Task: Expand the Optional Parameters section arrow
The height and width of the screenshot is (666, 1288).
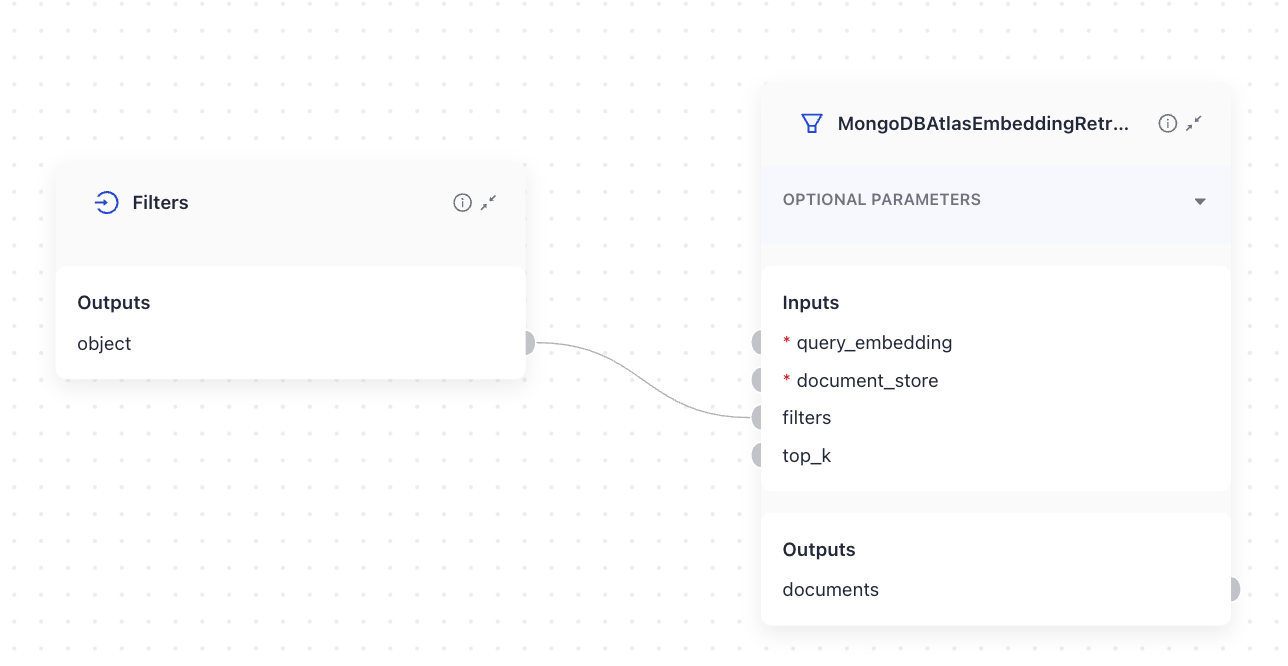Action: (1200, 201)
